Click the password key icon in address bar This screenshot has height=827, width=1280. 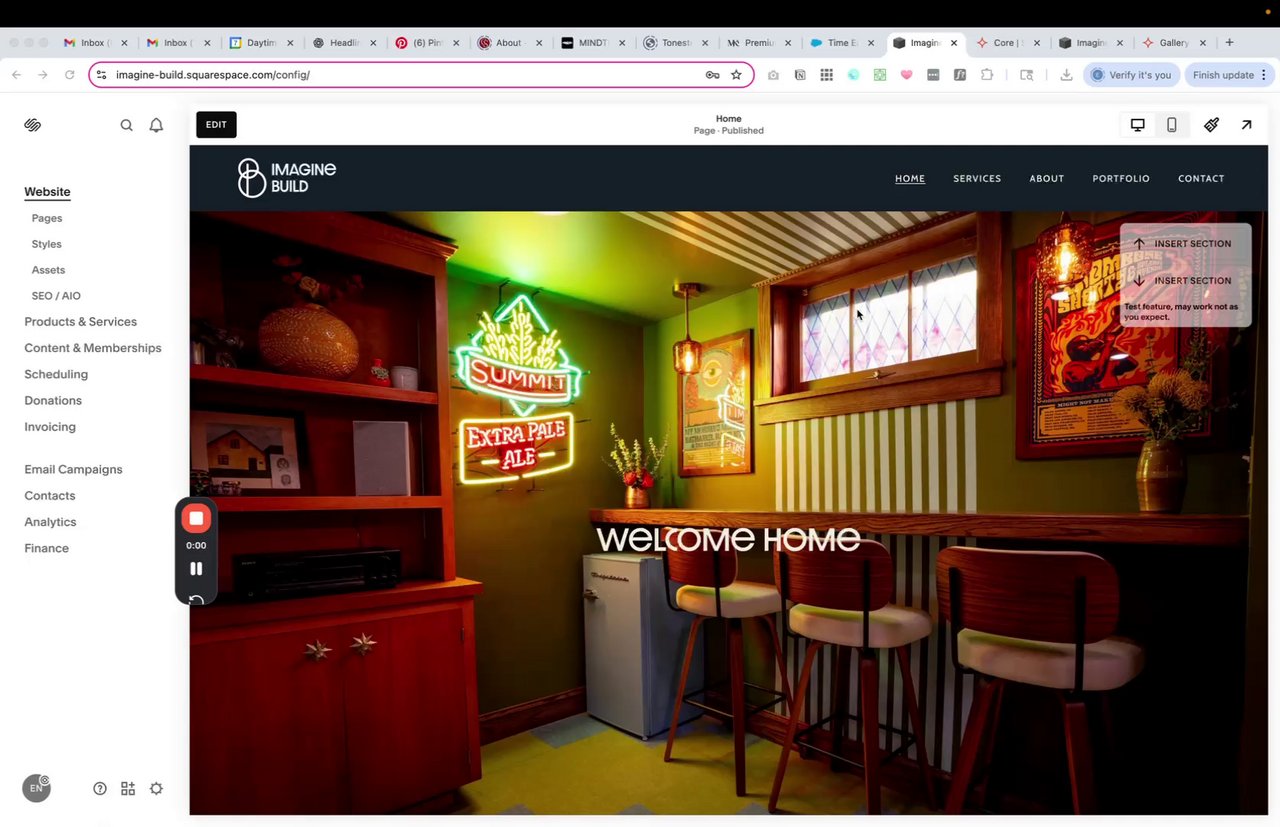click(x=712, y=75)
